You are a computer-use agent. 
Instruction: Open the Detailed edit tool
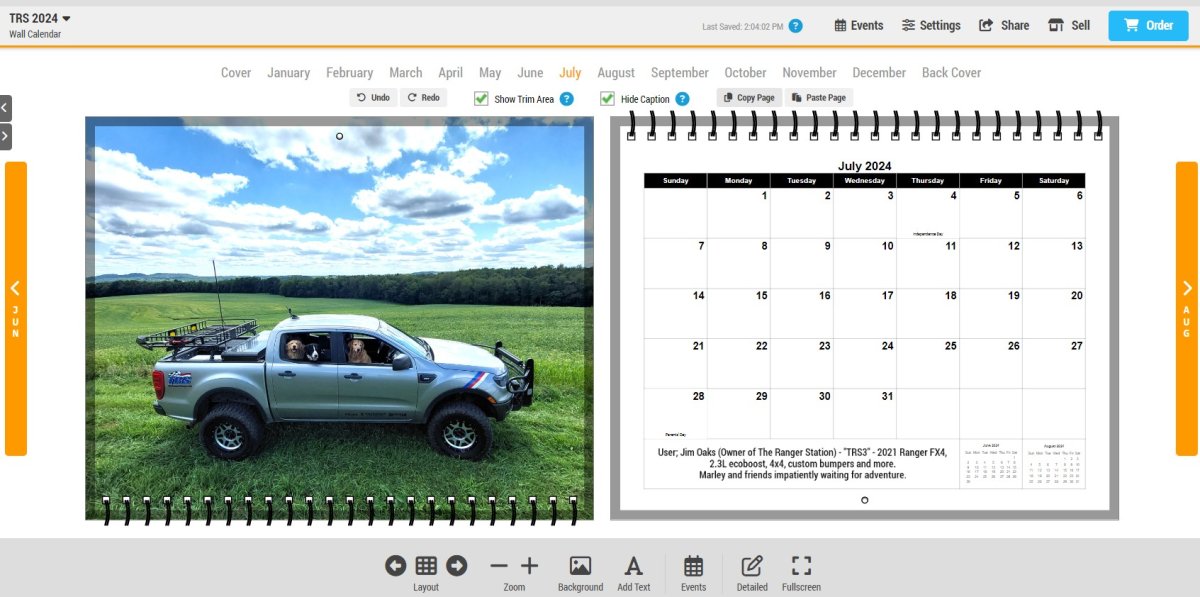pyautogui.click(x=752, y=573)
